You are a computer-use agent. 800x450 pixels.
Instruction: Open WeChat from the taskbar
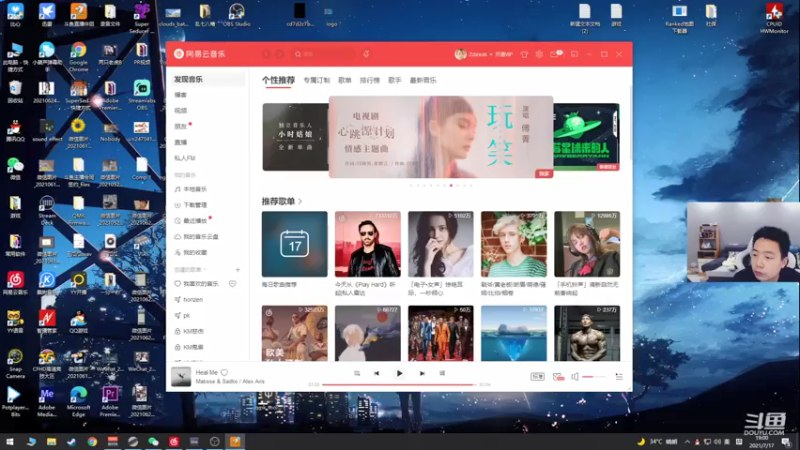click(x=154, y=442)
